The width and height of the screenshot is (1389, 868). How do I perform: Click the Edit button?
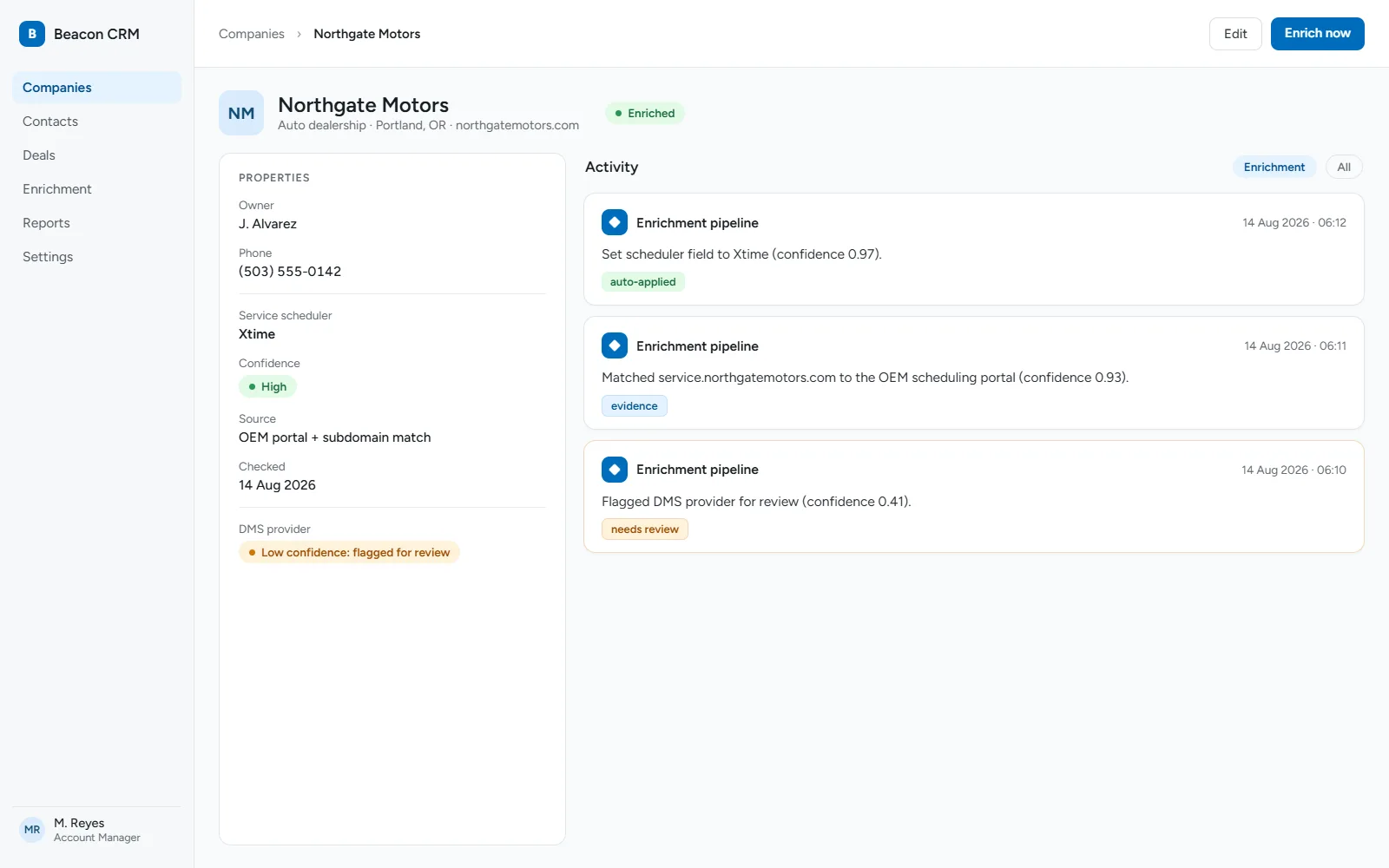point(1235,34)
